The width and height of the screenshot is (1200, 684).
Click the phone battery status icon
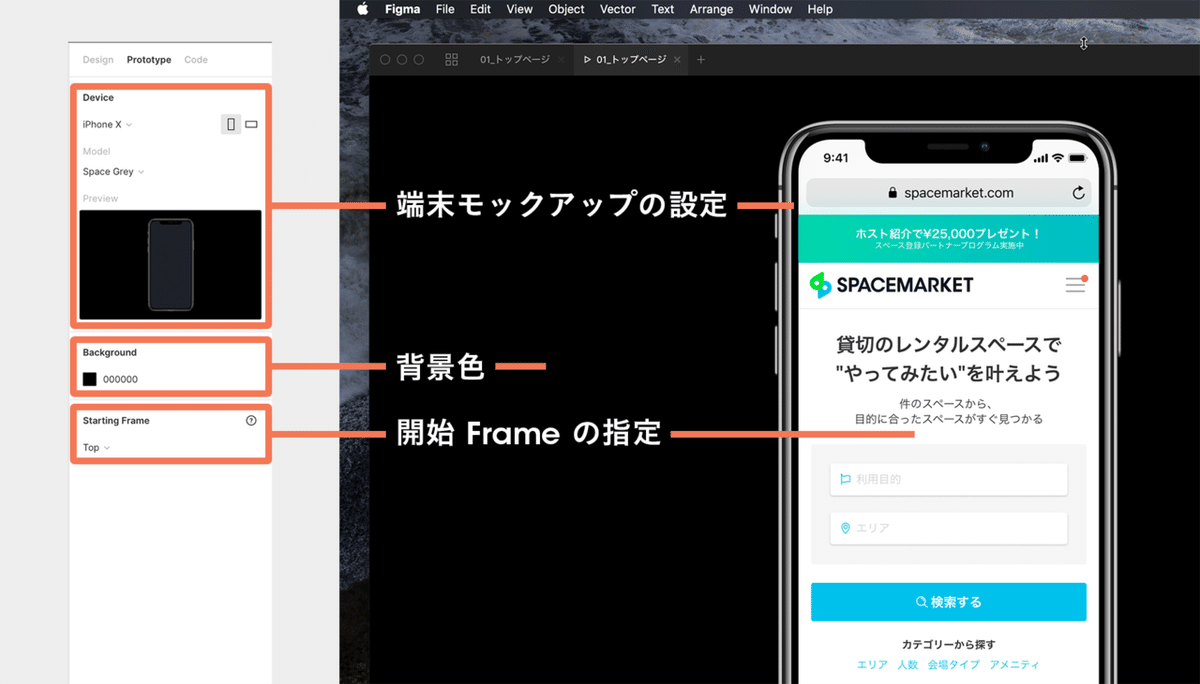[x=1077, y=158]
